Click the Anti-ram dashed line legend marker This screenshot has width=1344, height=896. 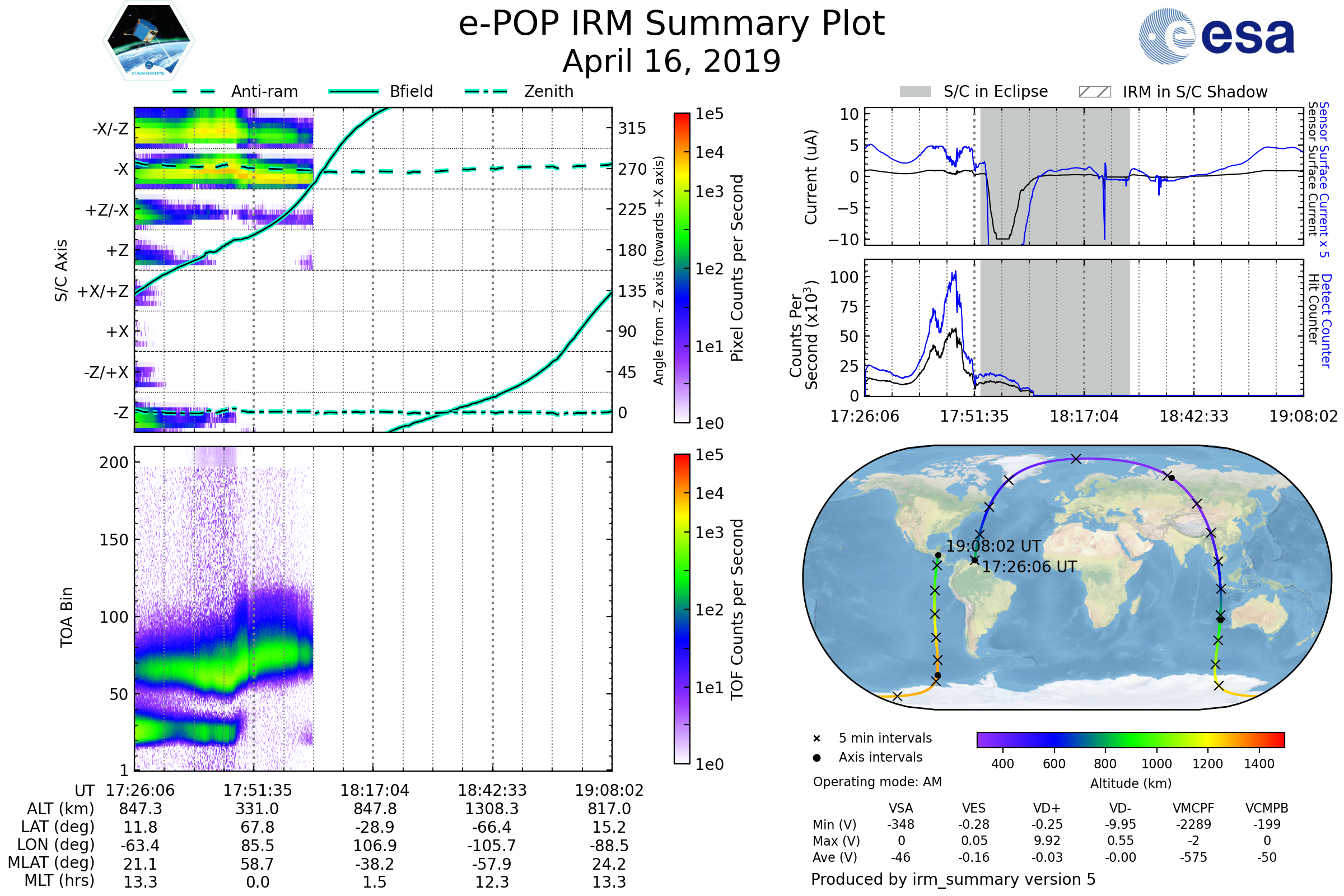pos(194,91)
